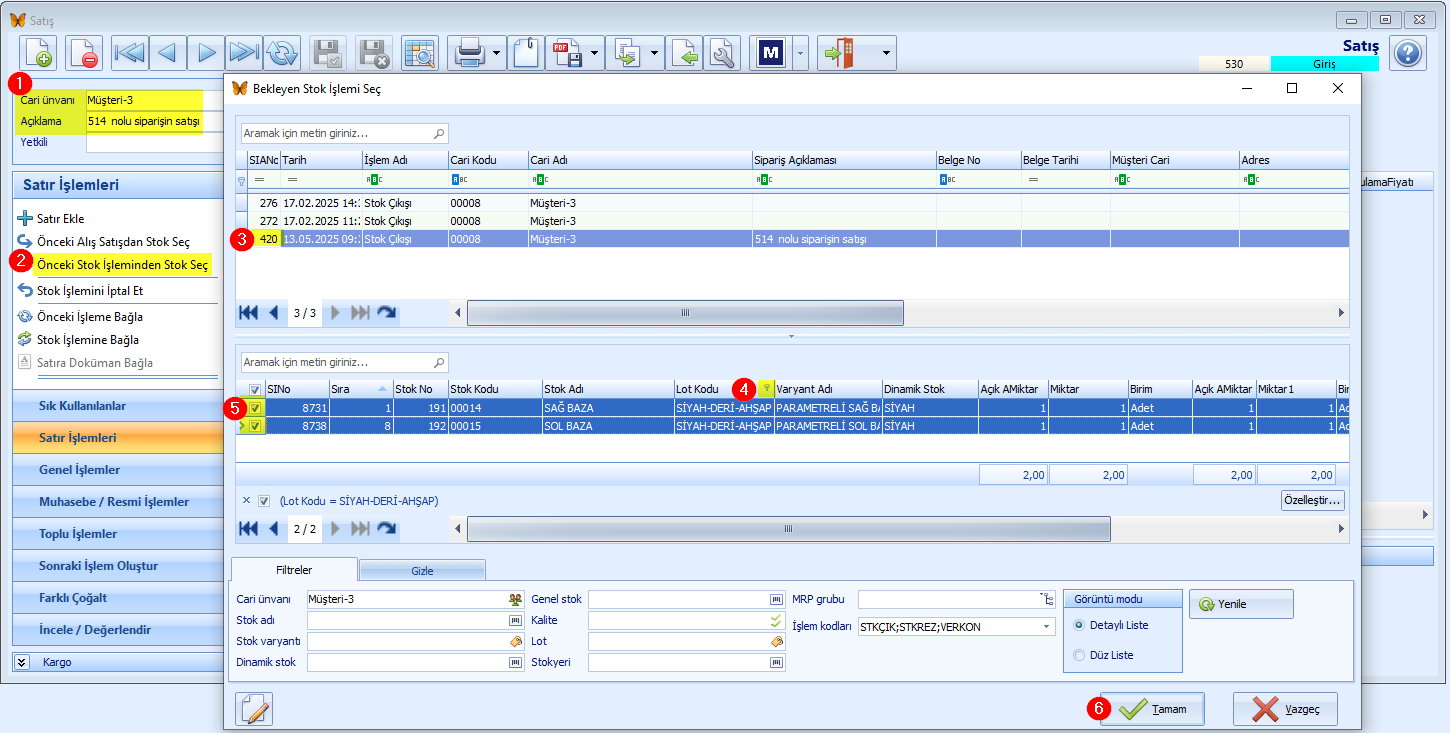This screenshot has width=1450, height=733.
Task: Uncheck the row 8738 SOL BAZA checkbox
Action: 255,426
